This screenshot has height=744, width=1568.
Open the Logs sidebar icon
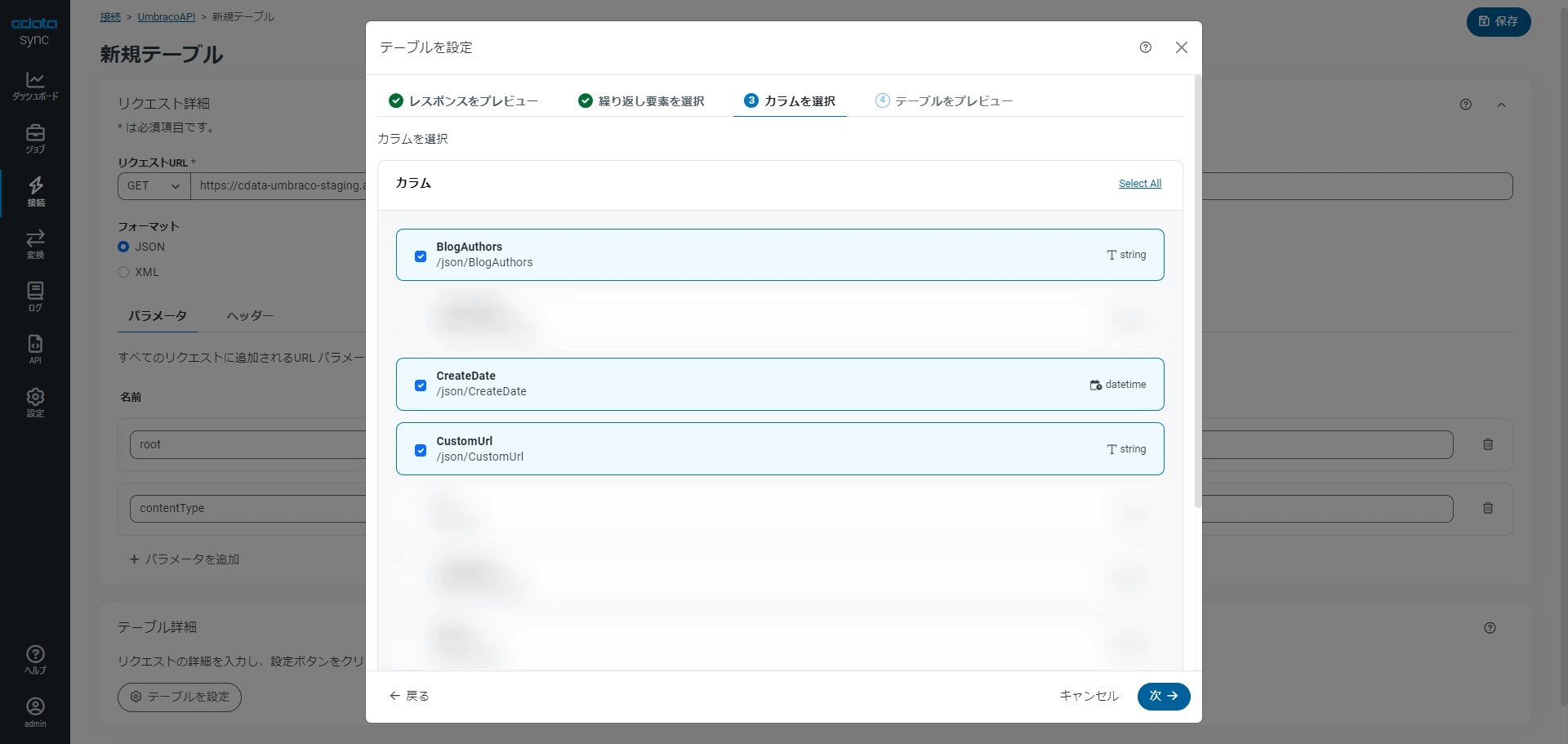pos(35,297)
